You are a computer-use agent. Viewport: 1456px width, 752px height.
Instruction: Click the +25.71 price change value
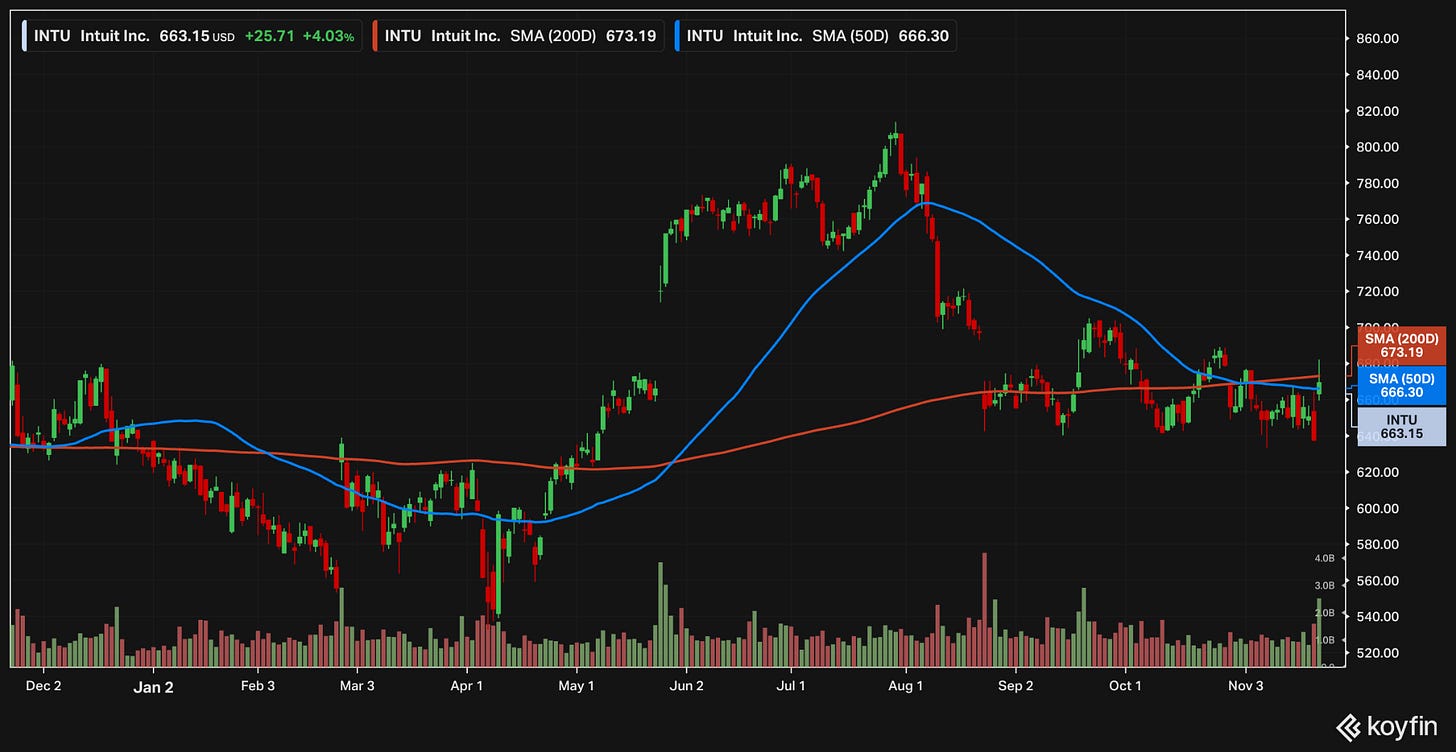coord(269,36)
